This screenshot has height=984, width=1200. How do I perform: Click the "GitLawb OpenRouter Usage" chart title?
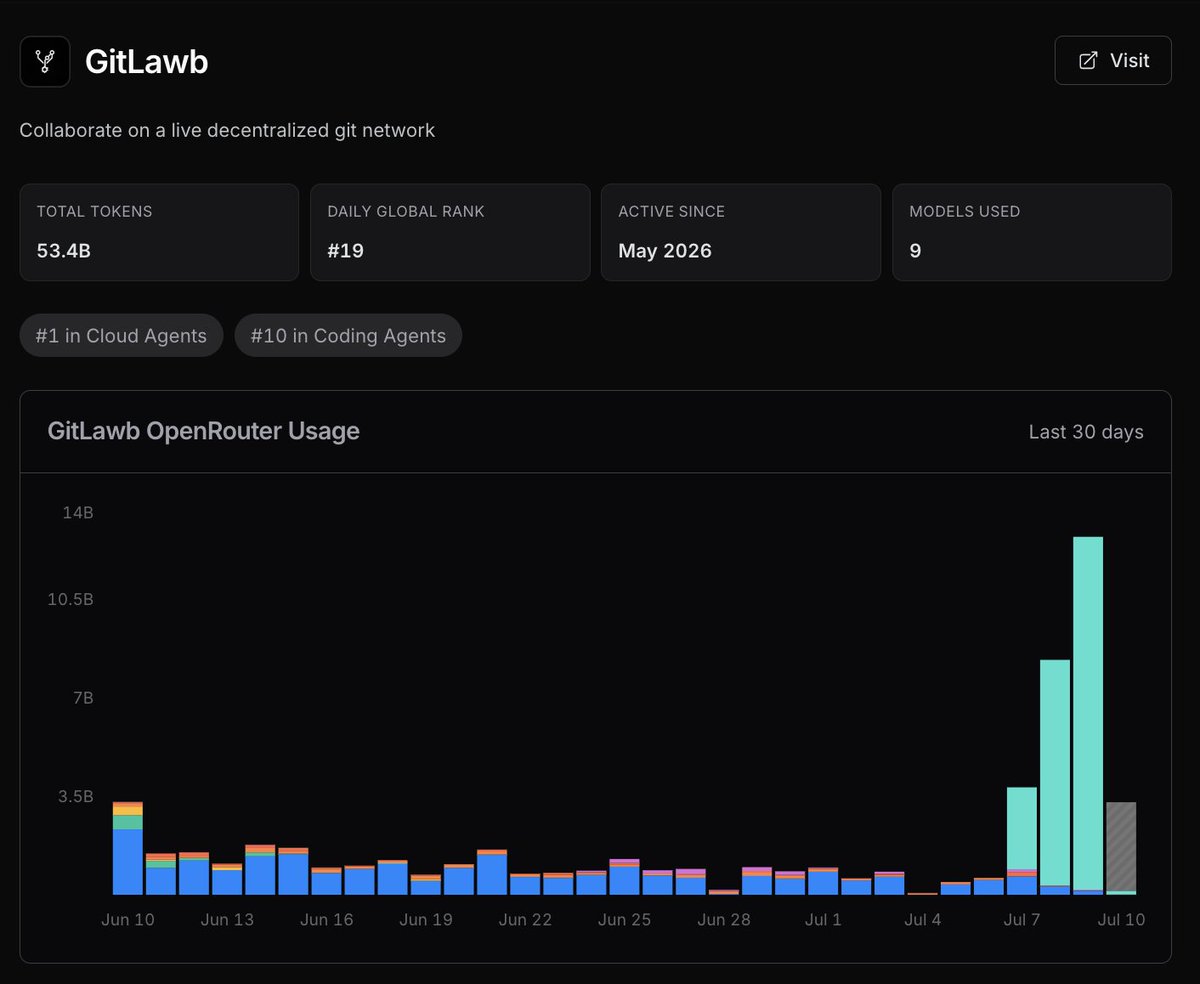pos(204,431)
